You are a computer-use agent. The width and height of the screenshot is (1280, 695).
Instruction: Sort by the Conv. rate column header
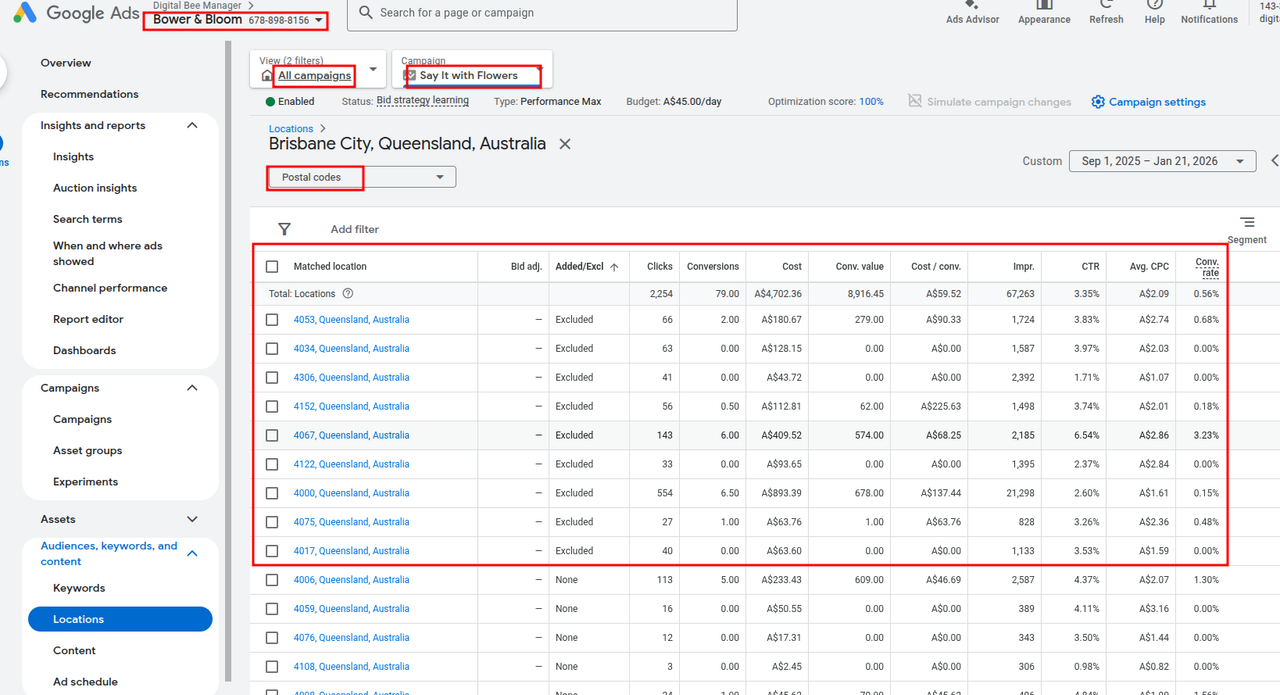tap(1208, 267)
